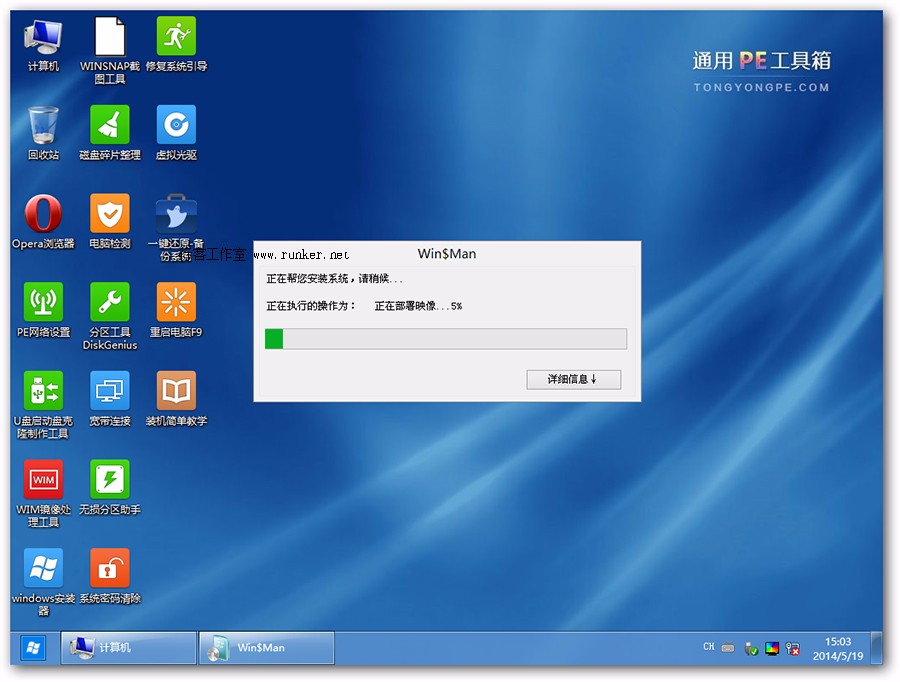
Task: Expand the 详细信息 details button
Action: click(573, 380)
